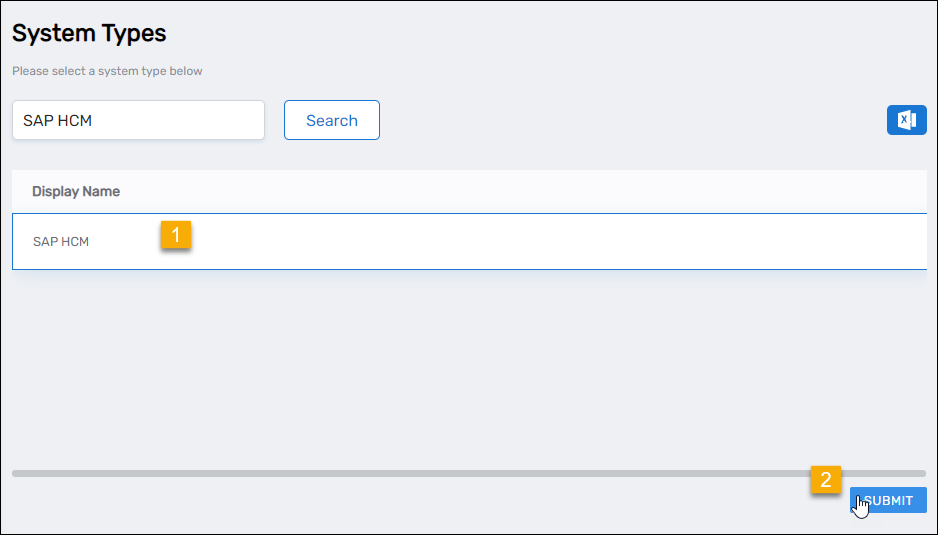Export the list with the Excel icon
Image resolution: width=938 pixels, height=535 pixels.
(906, 120)
